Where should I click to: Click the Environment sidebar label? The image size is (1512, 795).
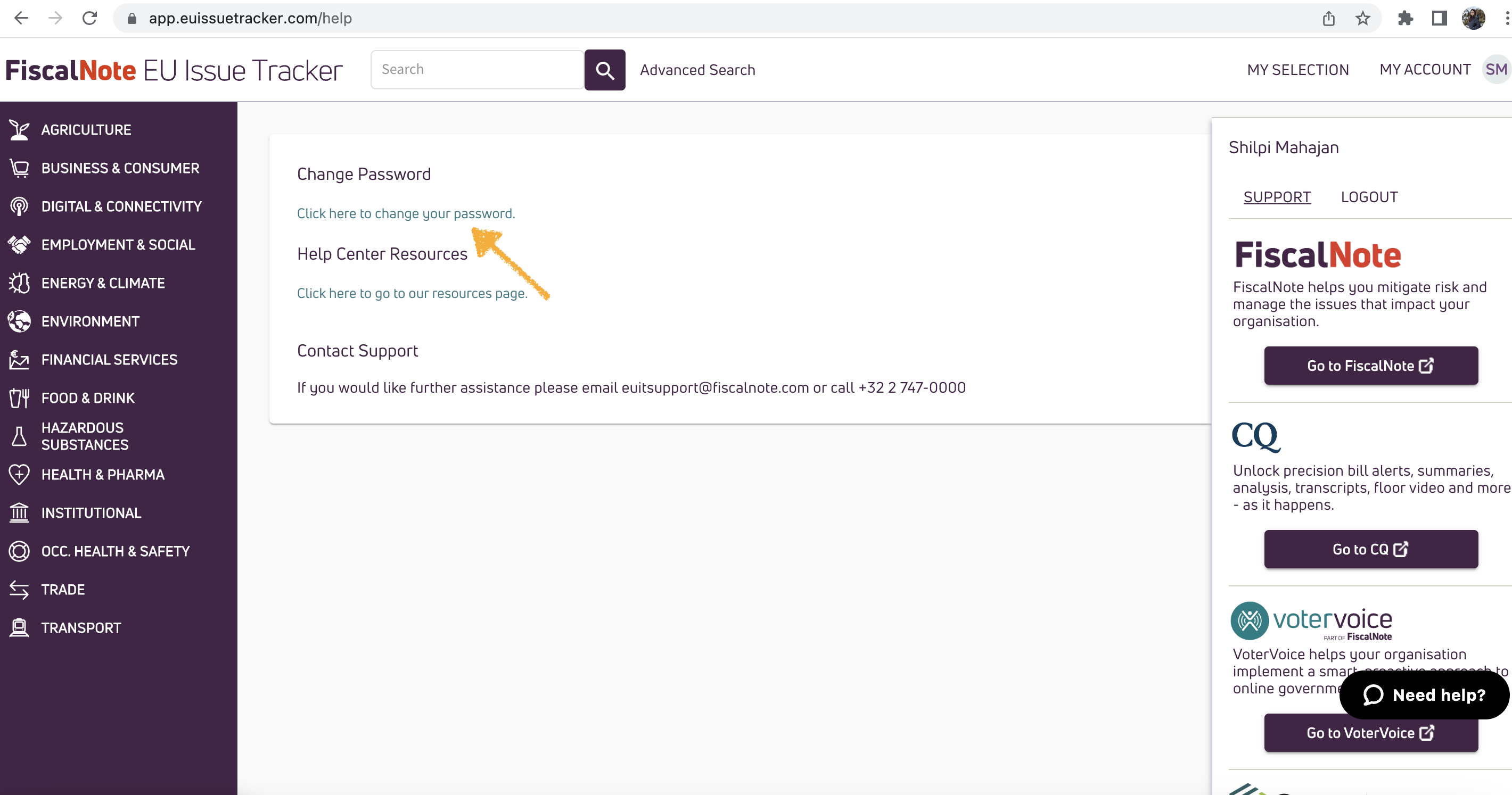click(91, 321)
